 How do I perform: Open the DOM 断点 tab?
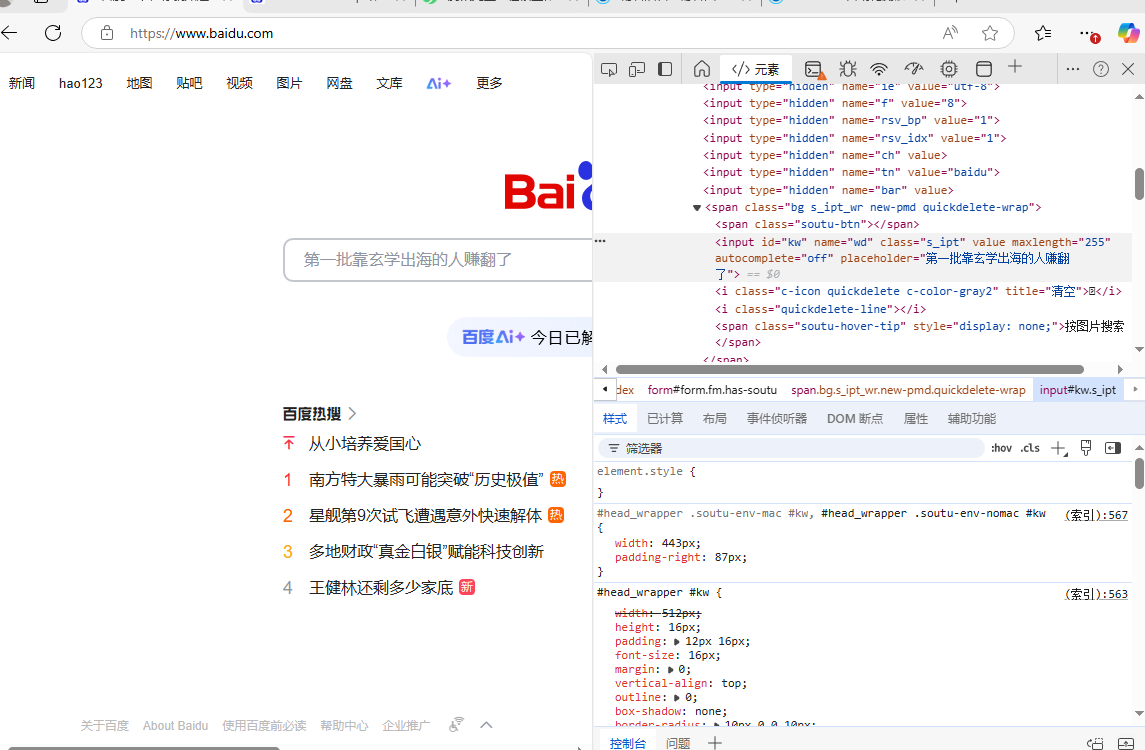[x=854, y=418]
